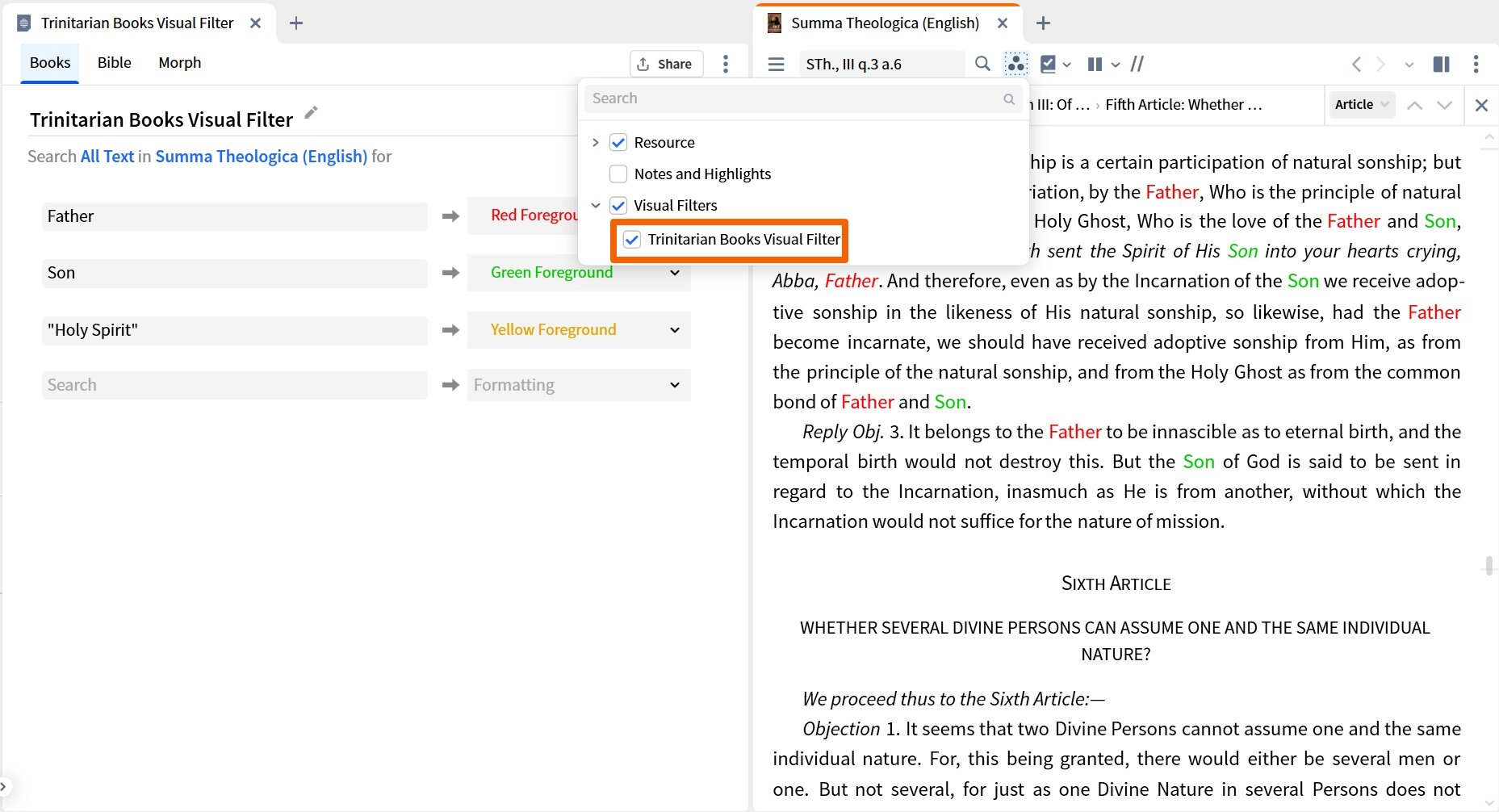The image size is (1499, 812).
Task: Click the search magnifier in Summa toolbar
Action: click(982, 64)
